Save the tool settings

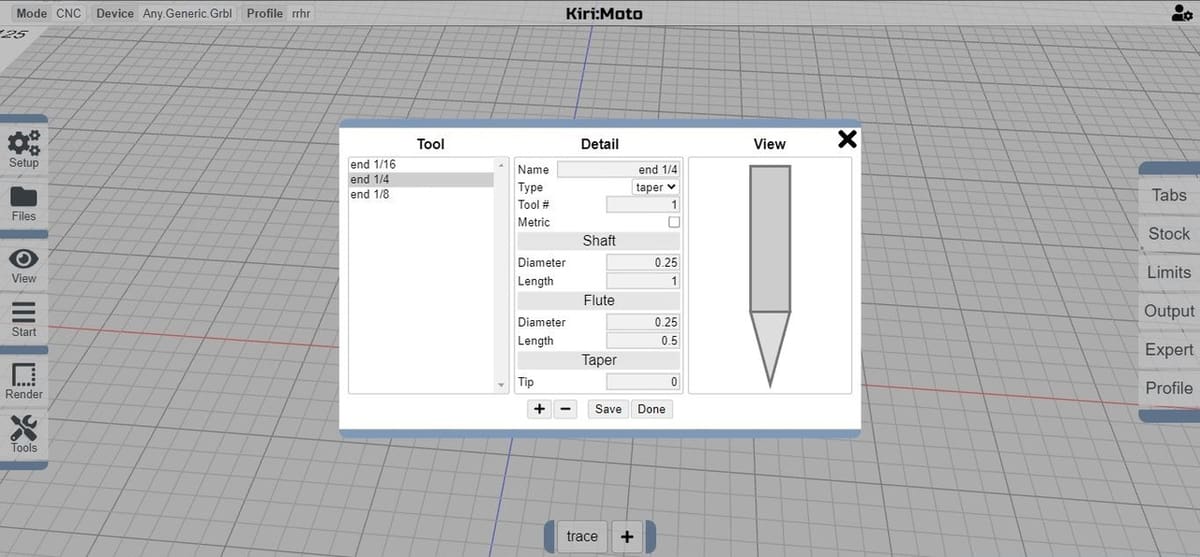pos(608,409)
